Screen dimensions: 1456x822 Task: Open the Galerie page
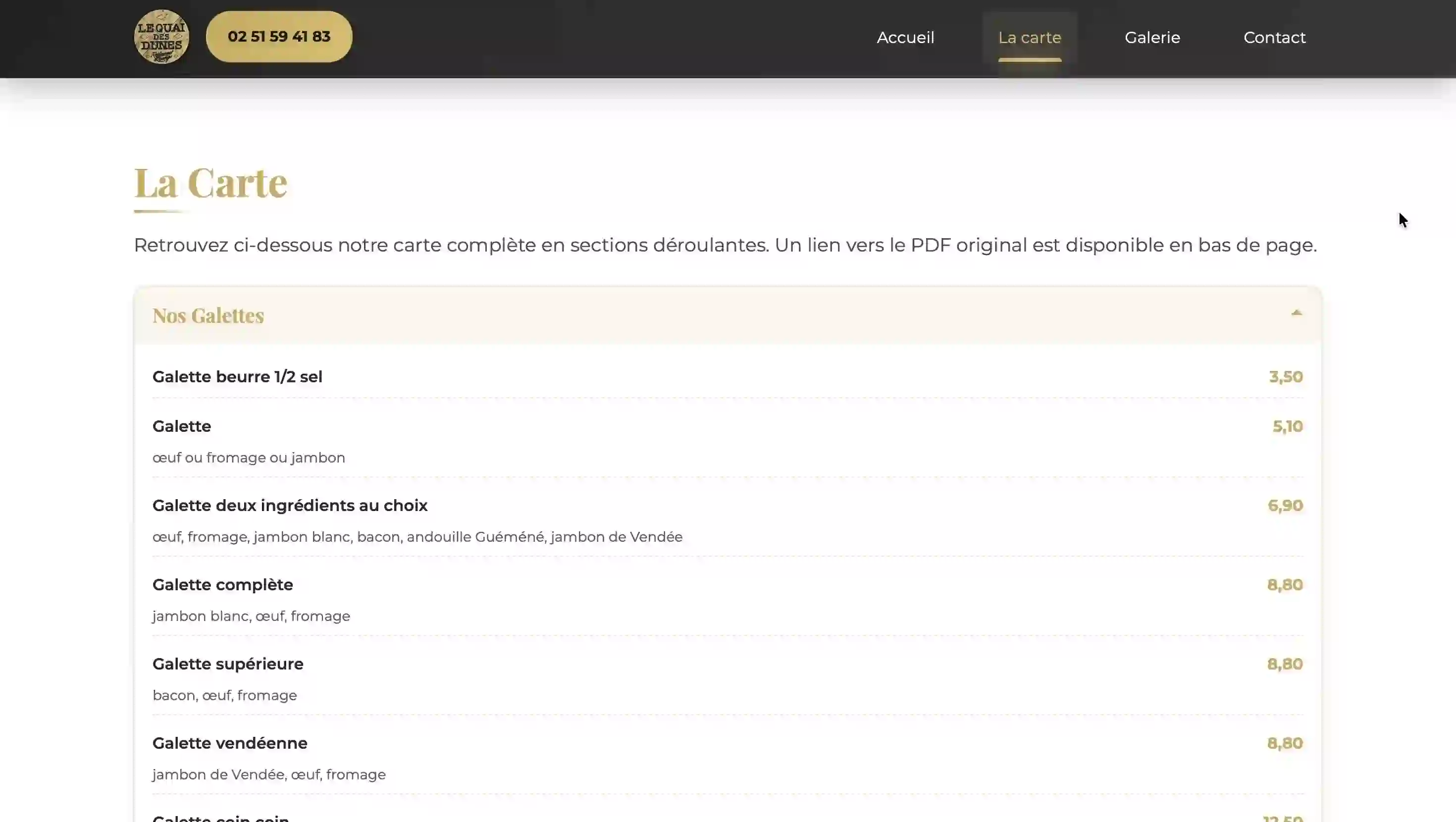[1152, 37]
